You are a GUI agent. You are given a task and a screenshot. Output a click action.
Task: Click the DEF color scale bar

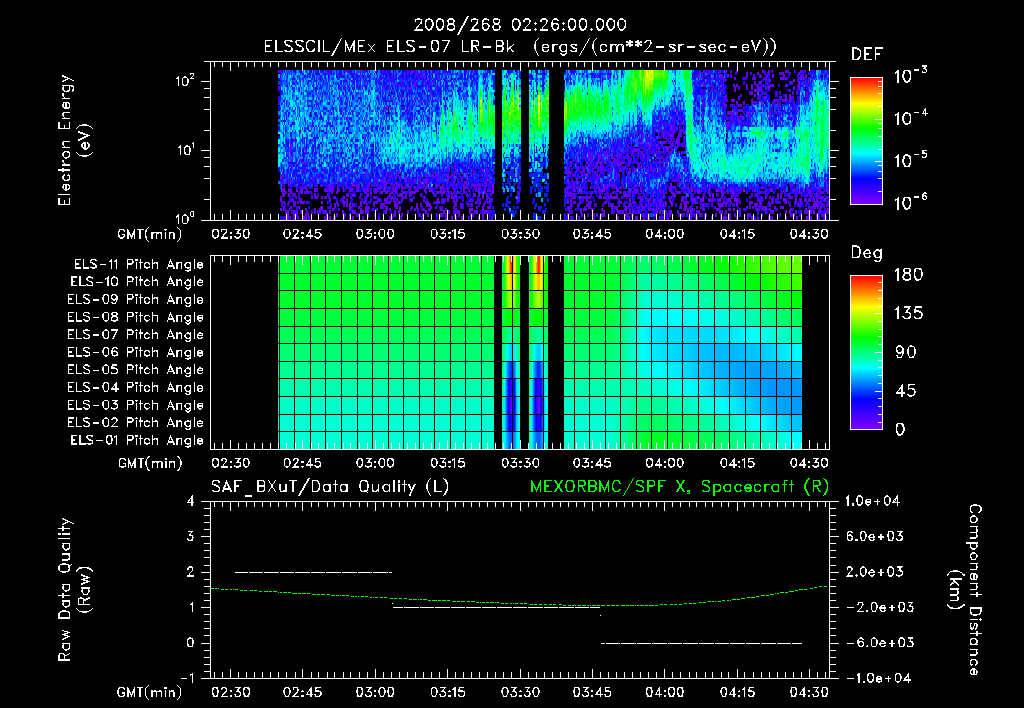click(866, 140)
